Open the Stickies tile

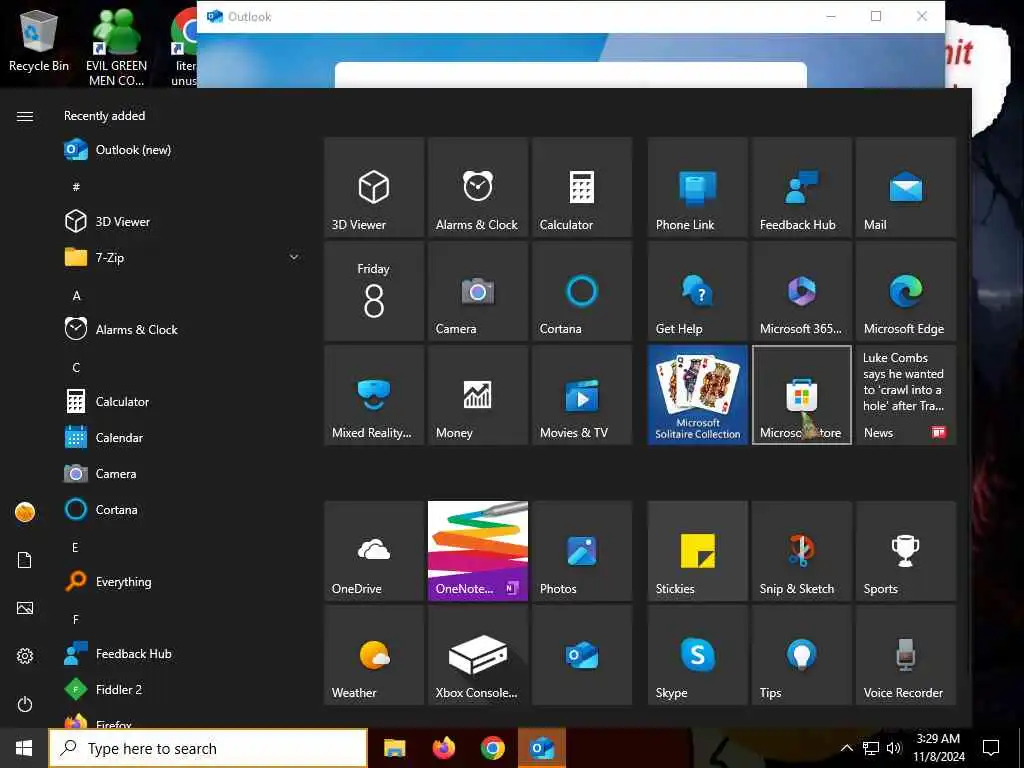click(697, 551)
